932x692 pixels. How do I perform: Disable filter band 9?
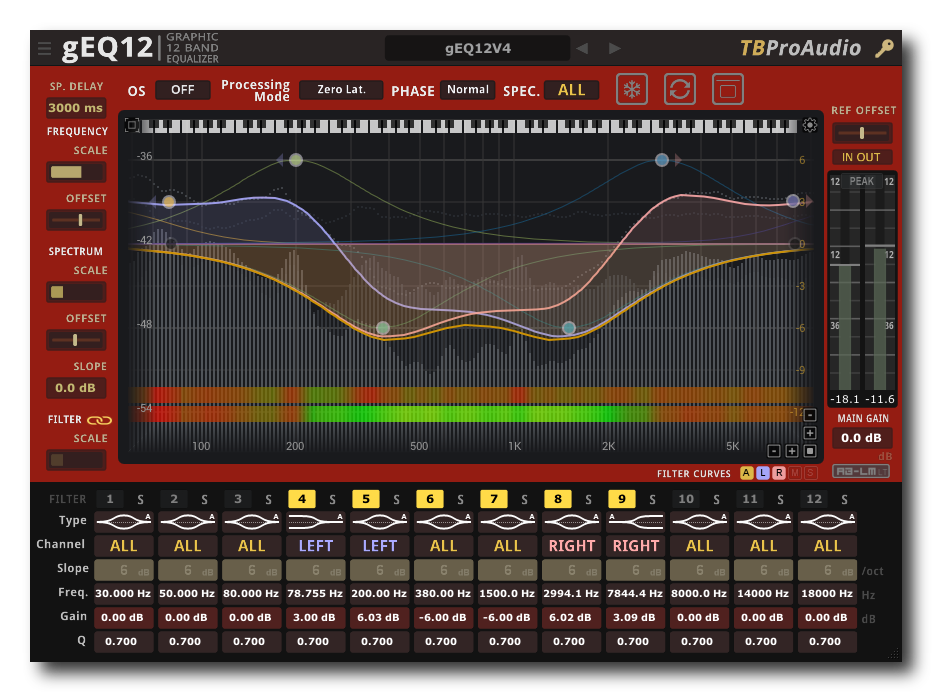coord(622,499)
